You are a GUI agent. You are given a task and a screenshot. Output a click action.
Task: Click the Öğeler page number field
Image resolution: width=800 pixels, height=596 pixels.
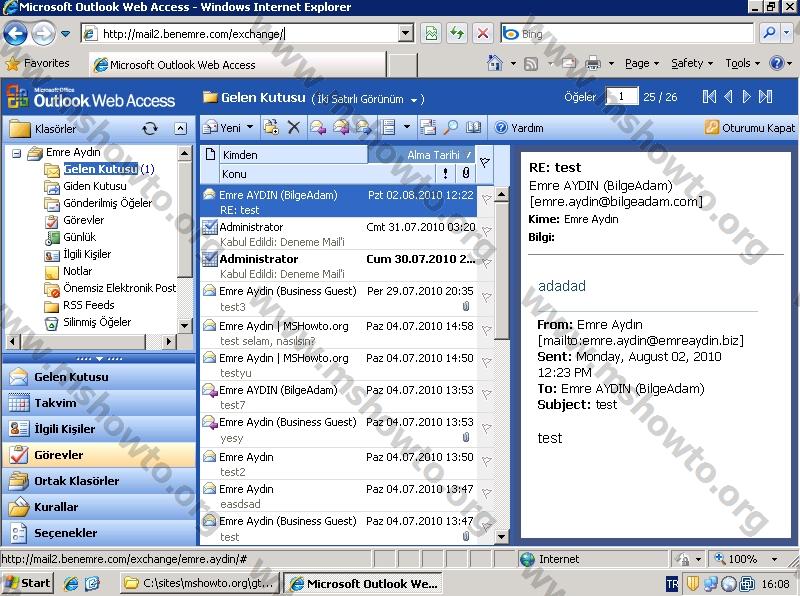click(x=621, y=96)
